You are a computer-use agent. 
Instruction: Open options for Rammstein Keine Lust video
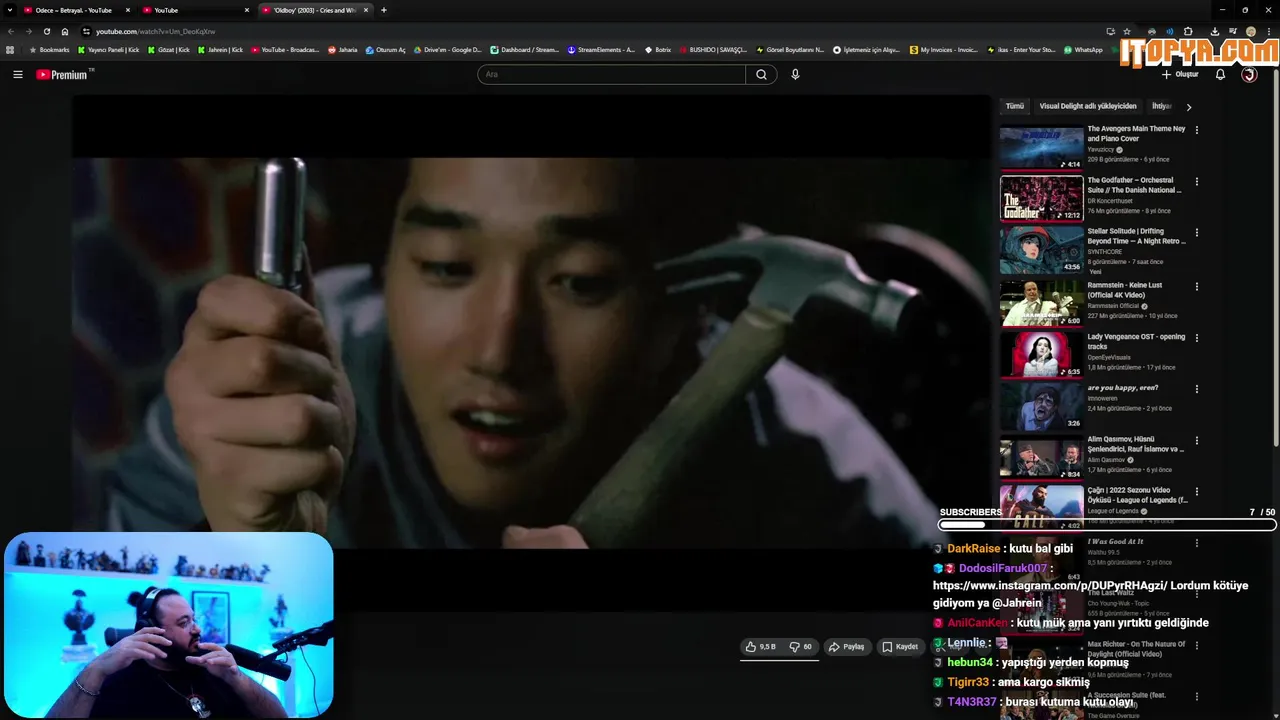pos(1196,285)
